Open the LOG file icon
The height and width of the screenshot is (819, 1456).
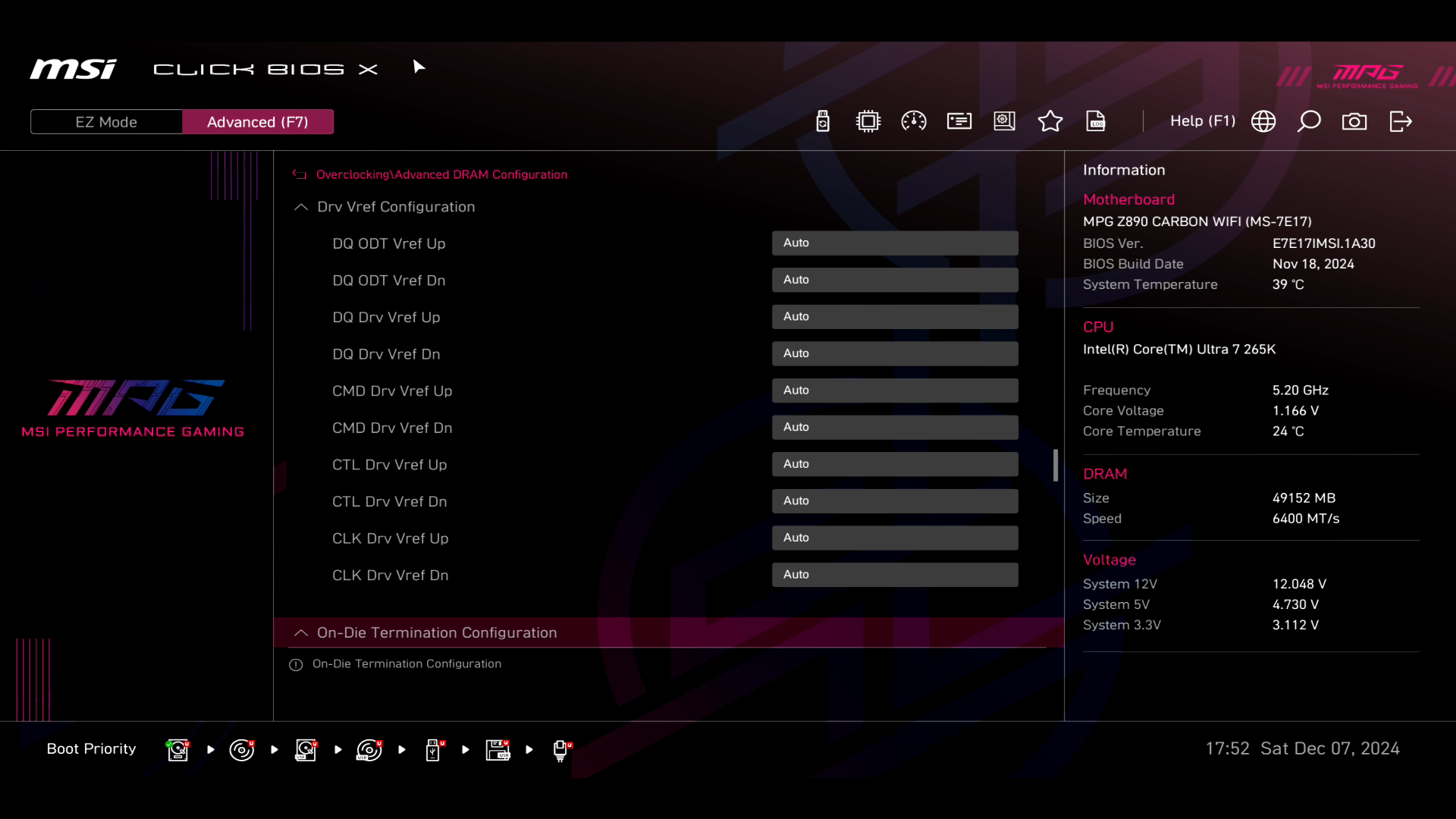coord(1096,121)
